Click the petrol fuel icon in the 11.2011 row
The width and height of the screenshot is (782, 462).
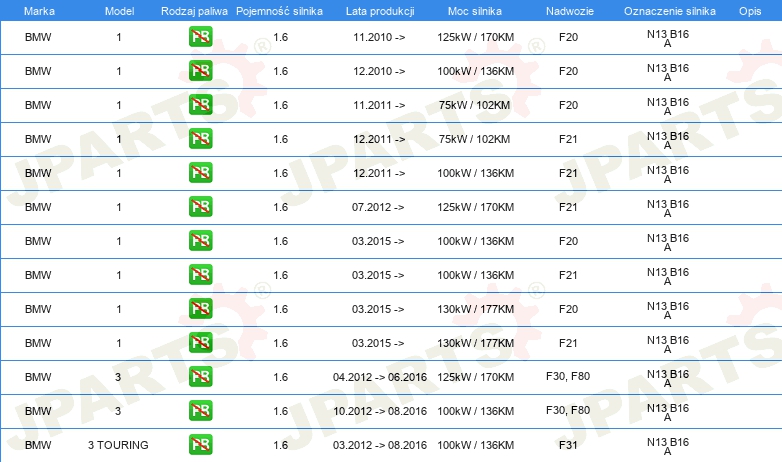[x=200, y=104]
